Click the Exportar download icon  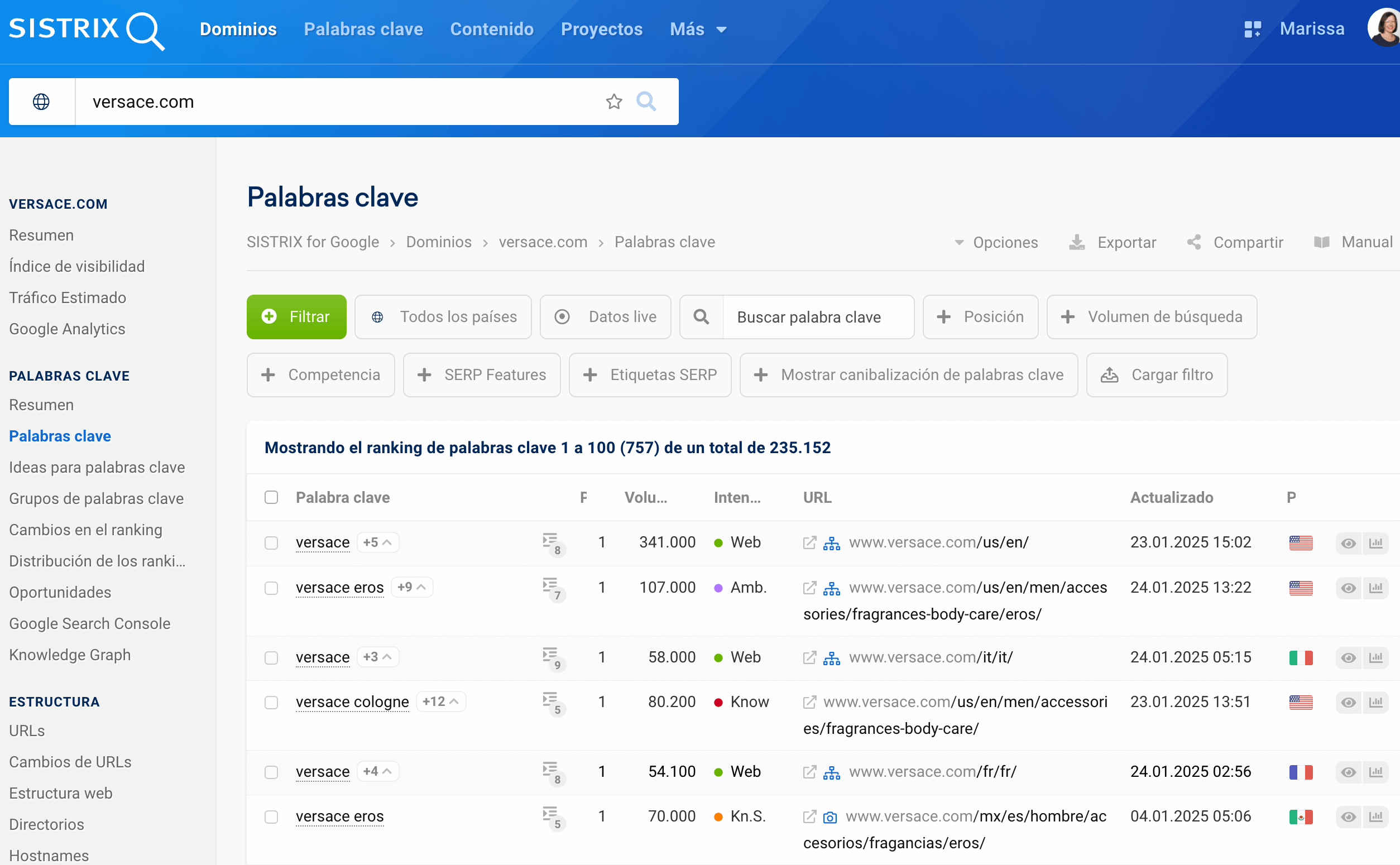coord(1077,243)
